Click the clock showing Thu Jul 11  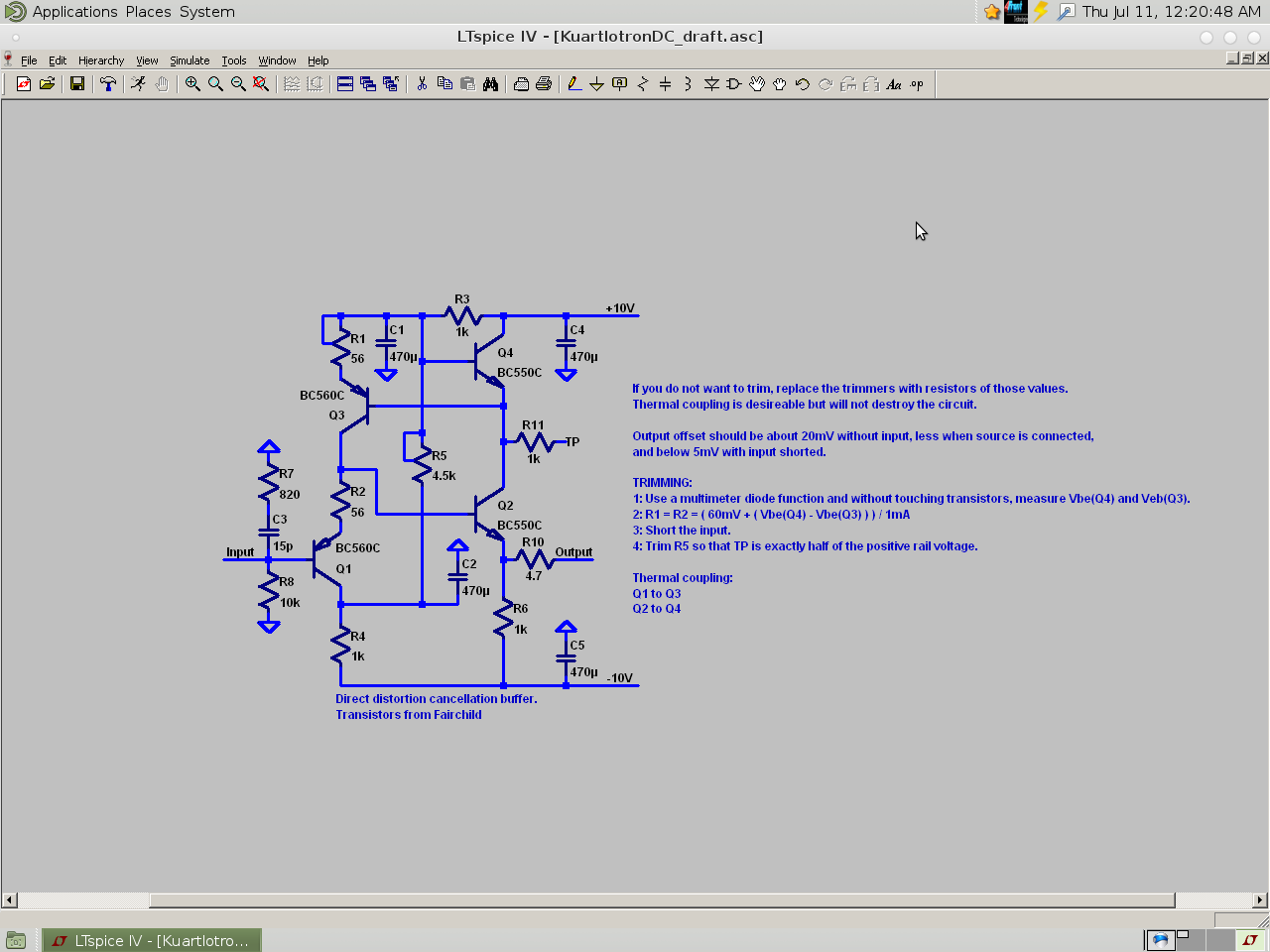1172,12
